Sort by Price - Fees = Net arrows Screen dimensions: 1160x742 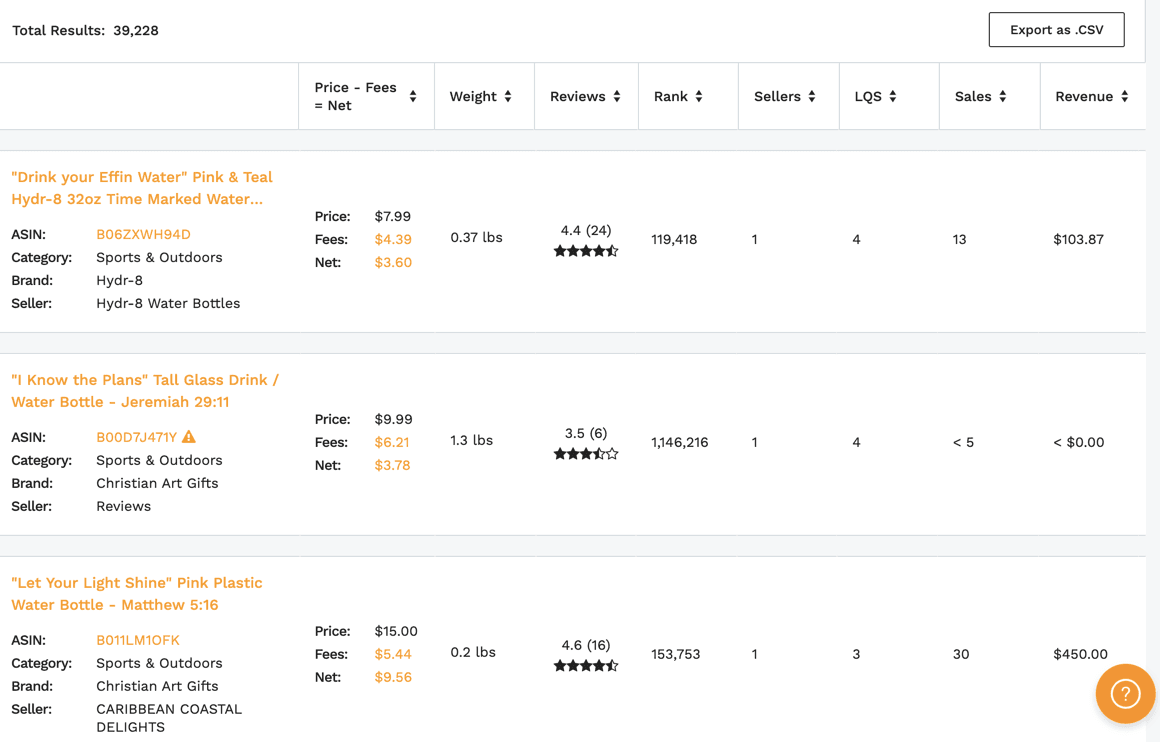pos(413,96)
